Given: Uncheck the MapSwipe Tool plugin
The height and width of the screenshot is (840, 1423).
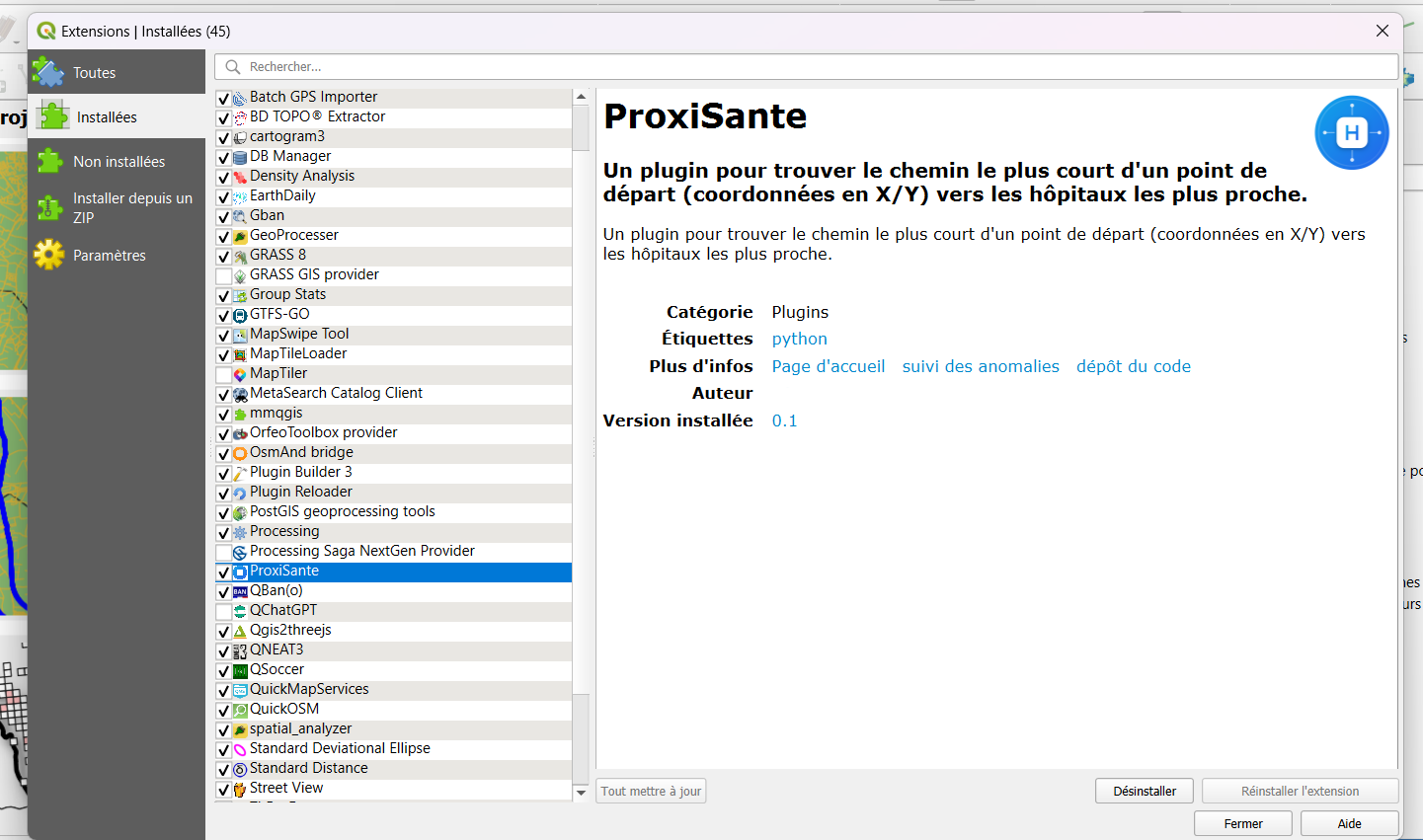Looking at the screenshot, I should 223,335.
